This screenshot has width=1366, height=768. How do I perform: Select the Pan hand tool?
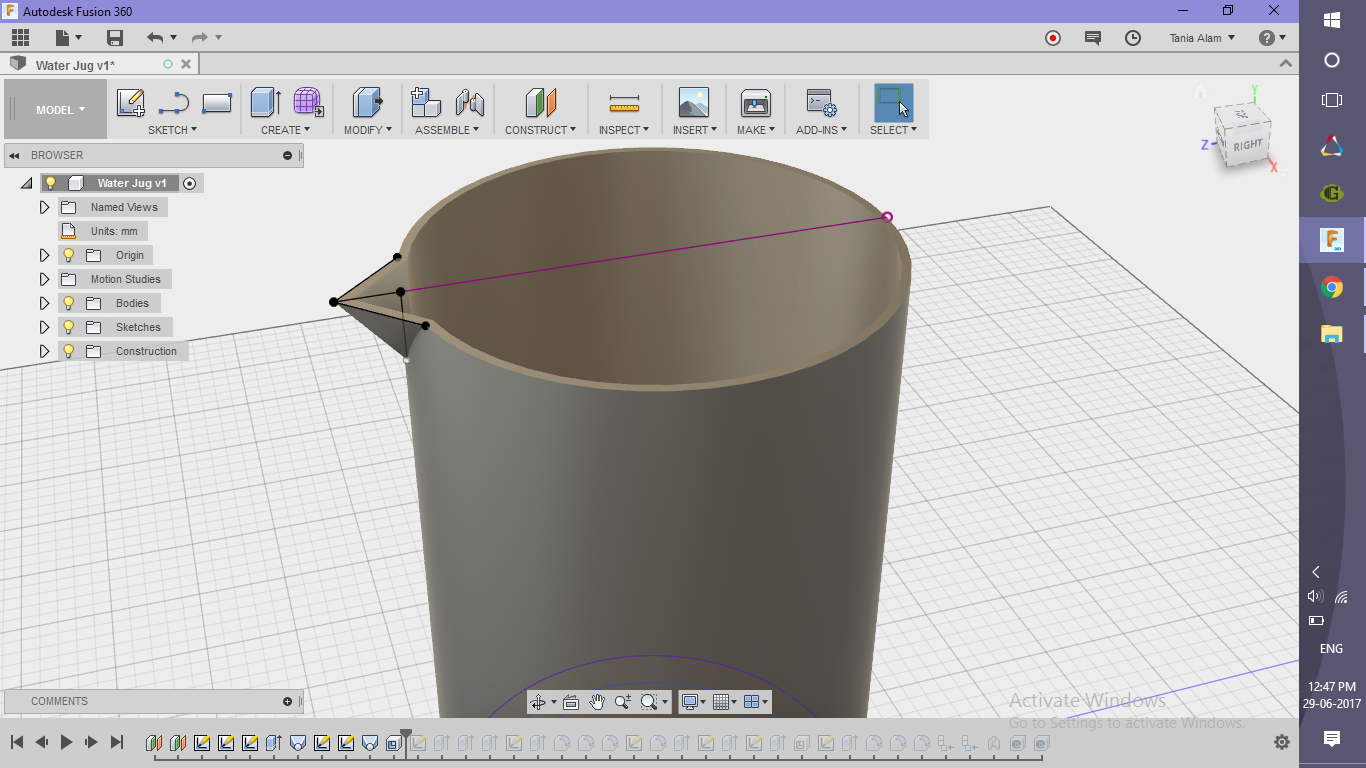(597, 702)
